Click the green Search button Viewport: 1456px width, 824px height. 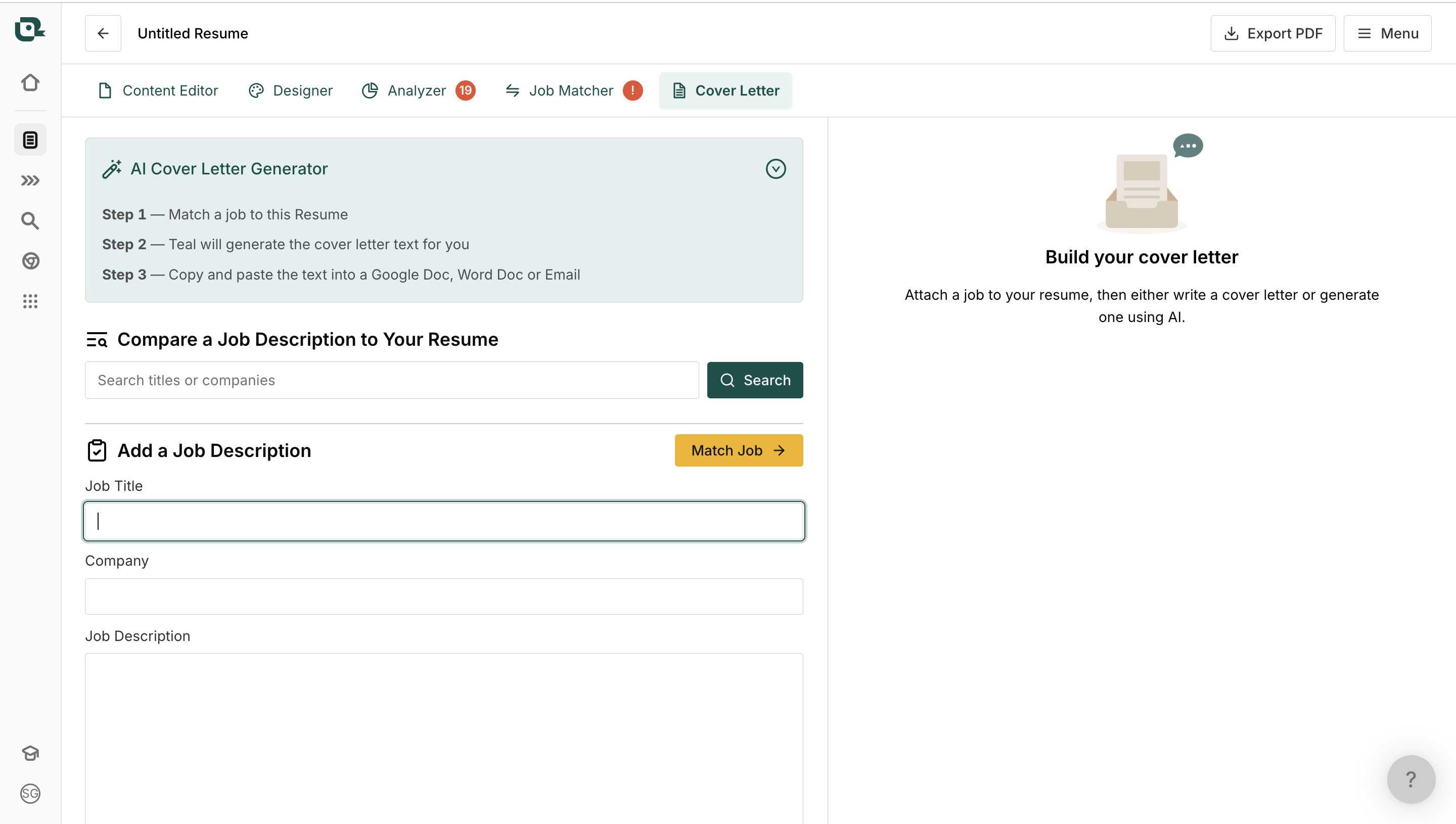[x=754, y=380]
